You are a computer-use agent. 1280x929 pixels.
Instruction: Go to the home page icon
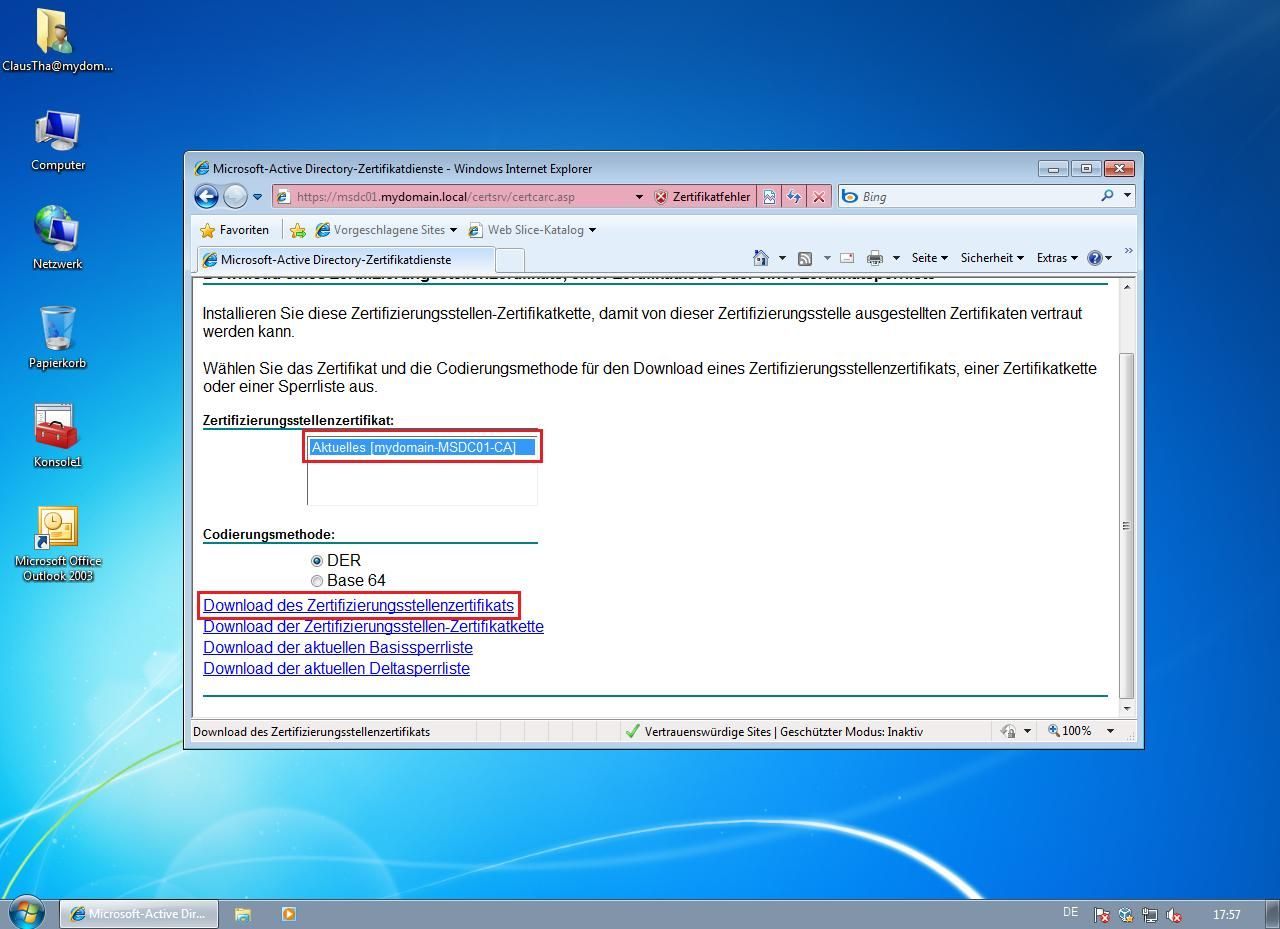tap(761, 258)
